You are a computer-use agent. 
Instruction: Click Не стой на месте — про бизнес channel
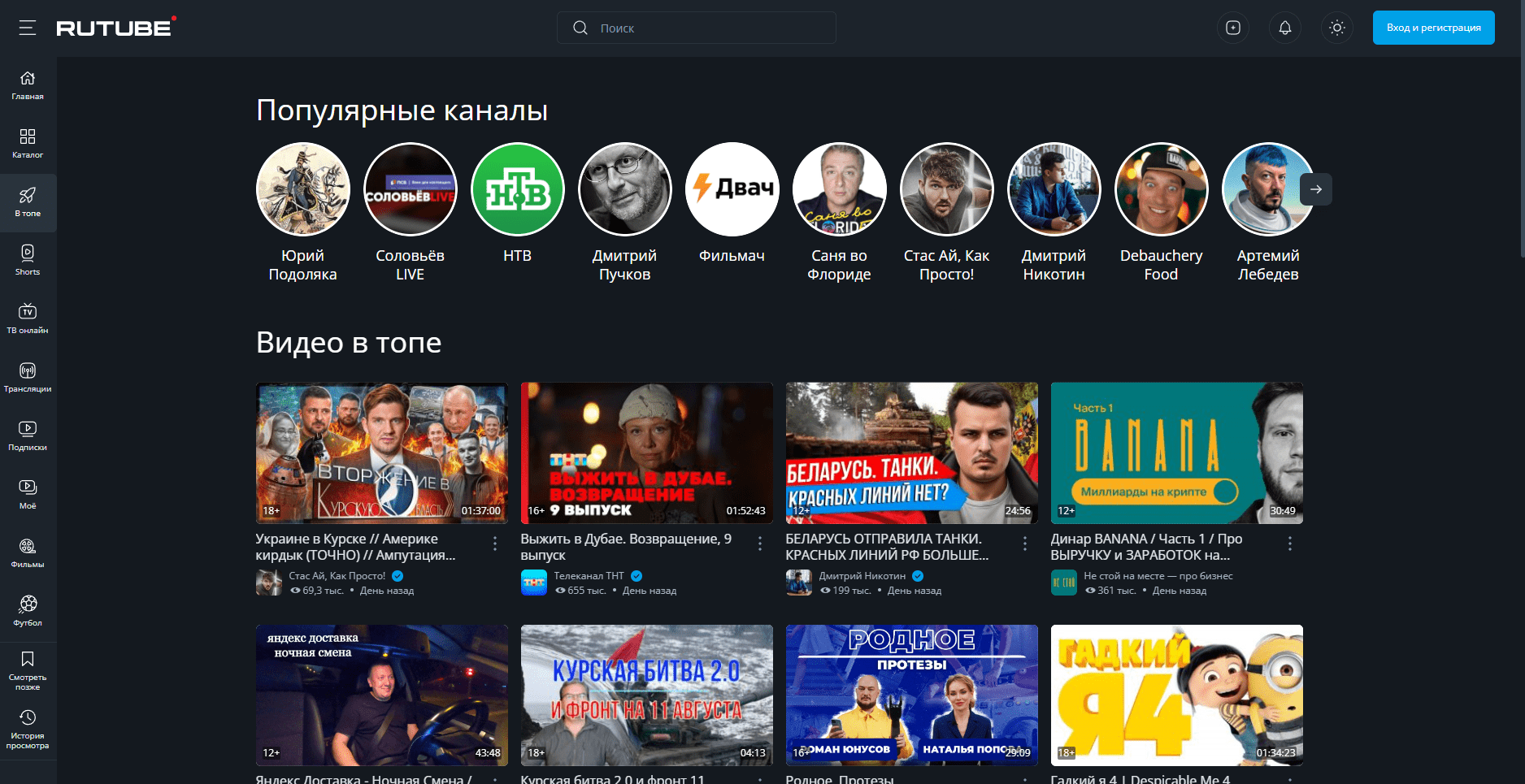click(1158, 576)
